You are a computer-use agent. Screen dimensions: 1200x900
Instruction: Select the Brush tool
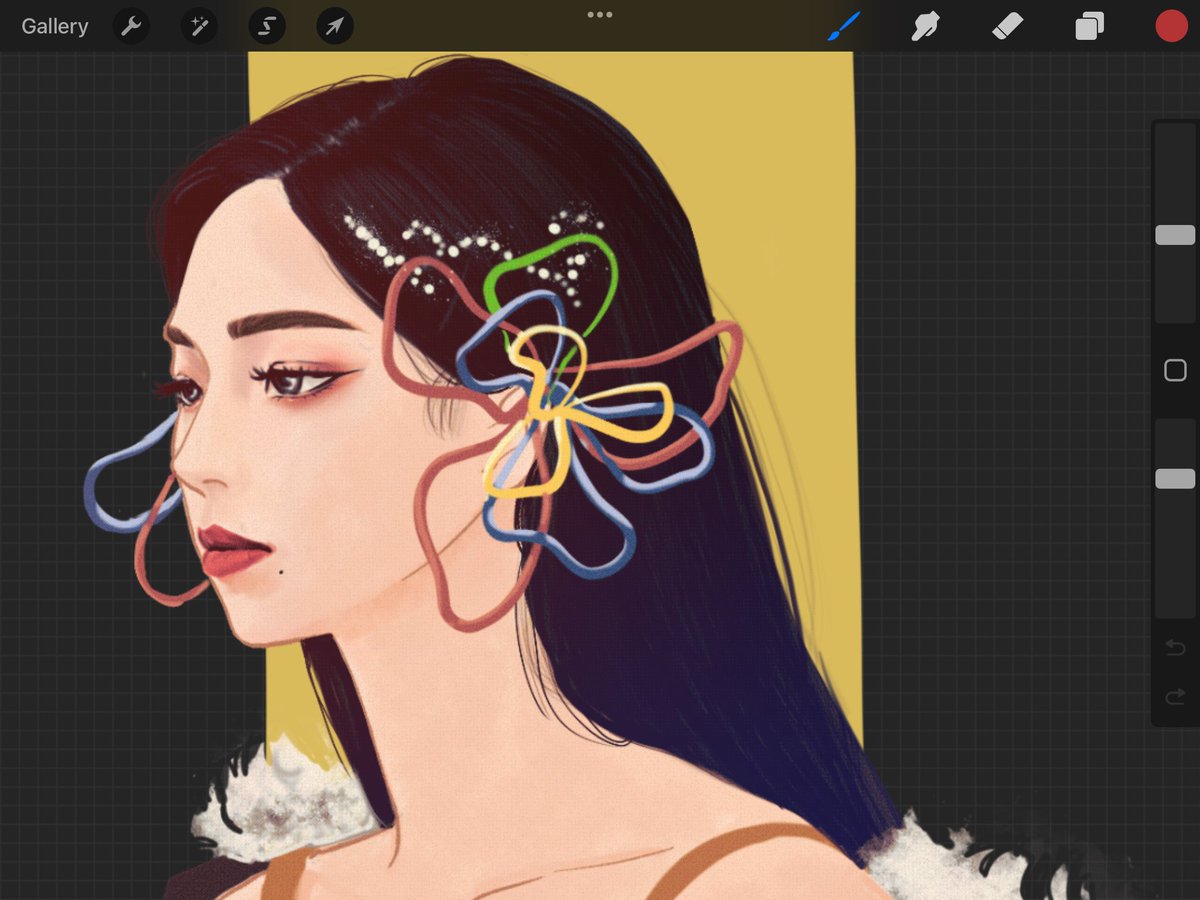[x=844, y=26]
